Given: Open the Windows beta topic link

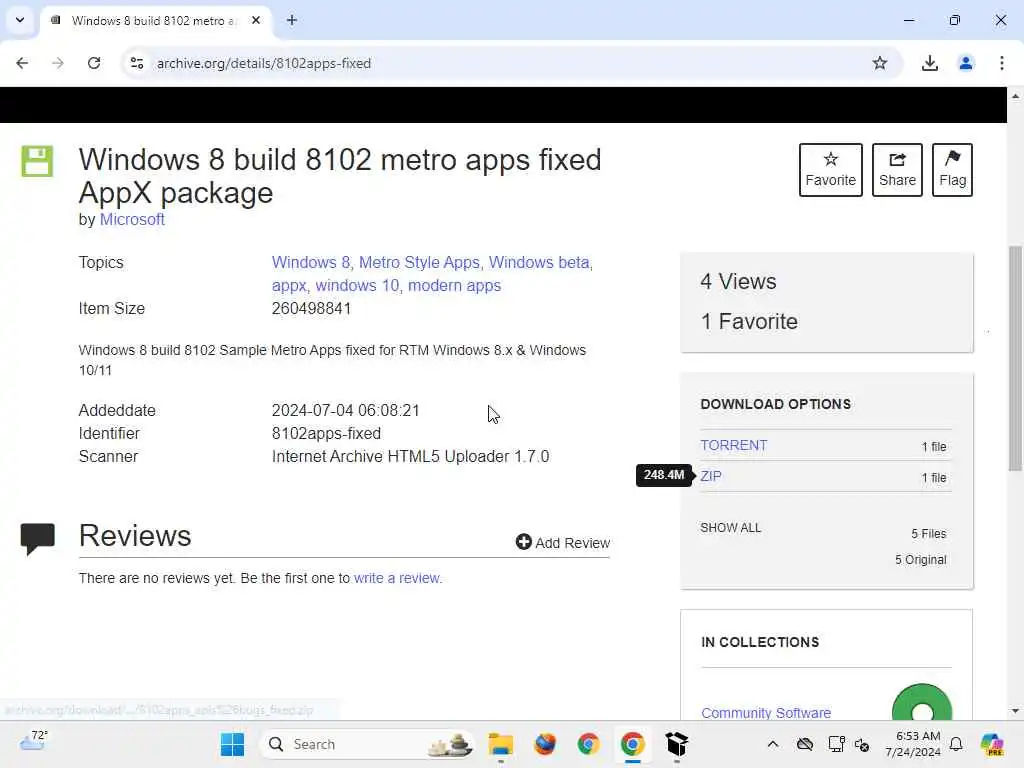Looking at the screenshot, I should [539, 263].
